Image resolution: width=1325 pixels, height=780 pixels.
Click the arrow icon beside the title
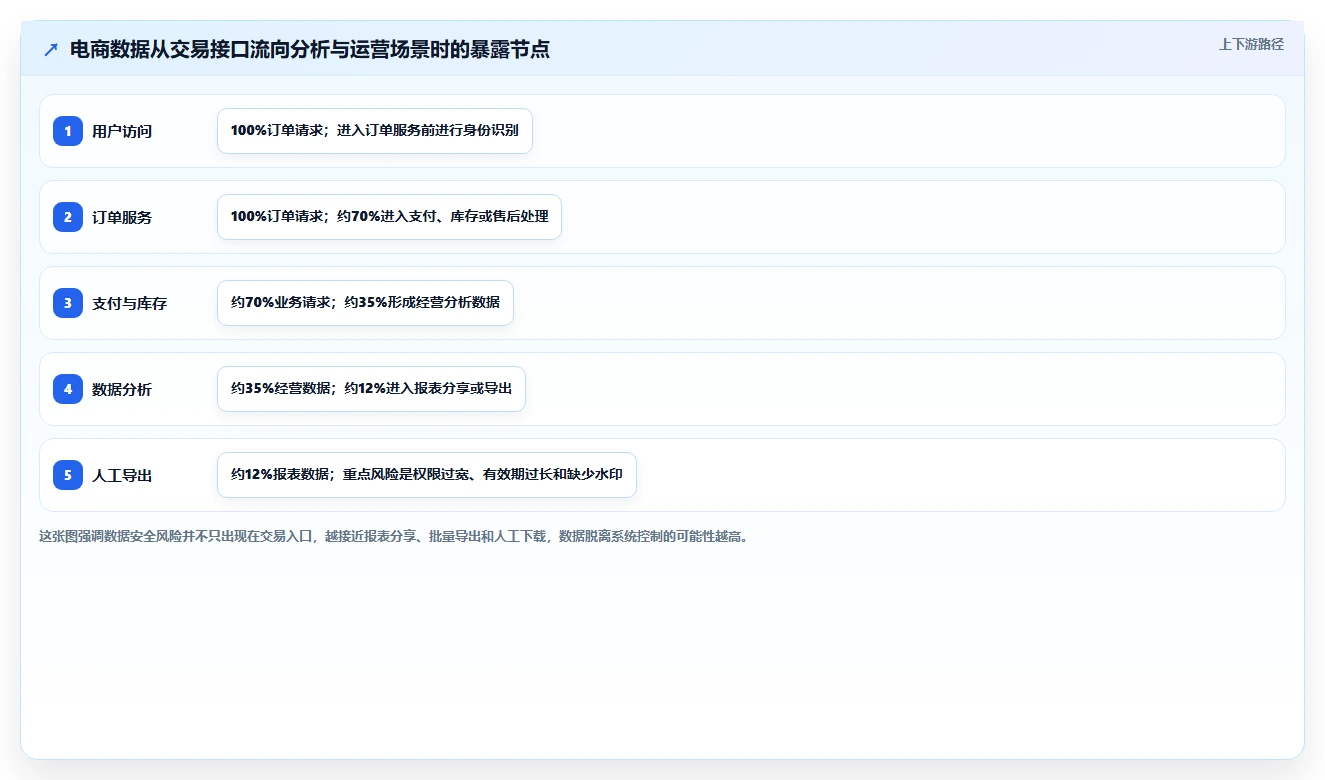point(51,49)
